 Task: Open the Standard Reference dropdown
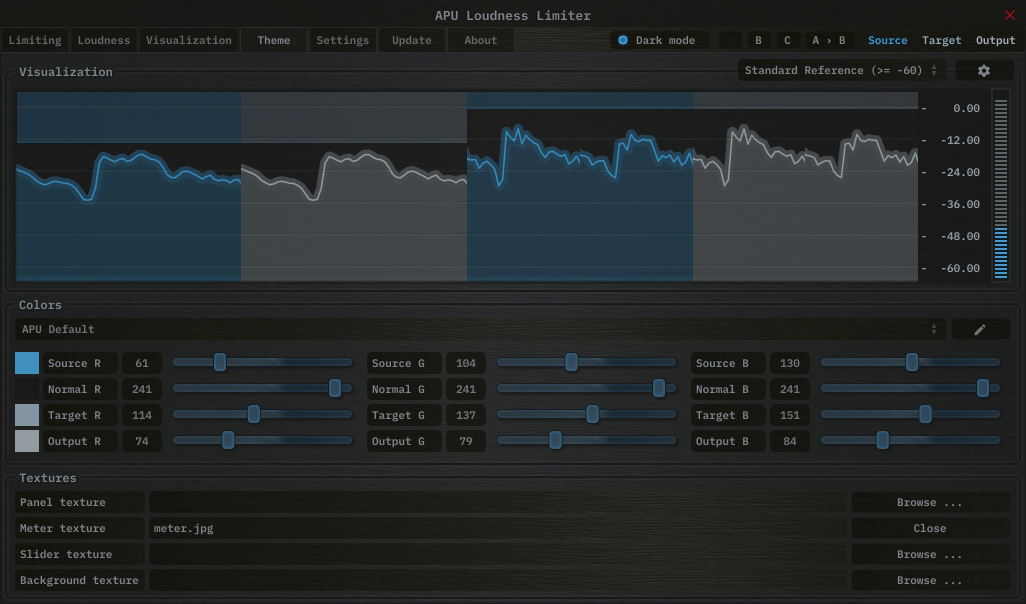841,71
